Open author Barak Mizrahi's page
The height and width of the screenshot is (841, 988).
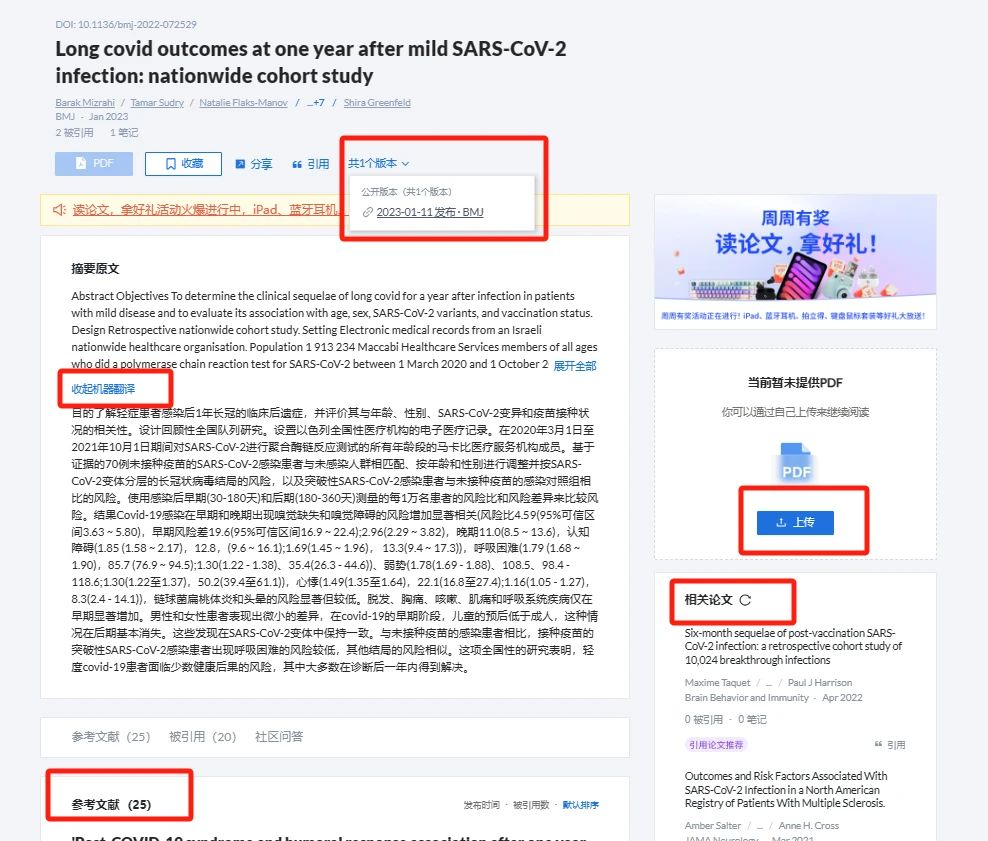85,103
